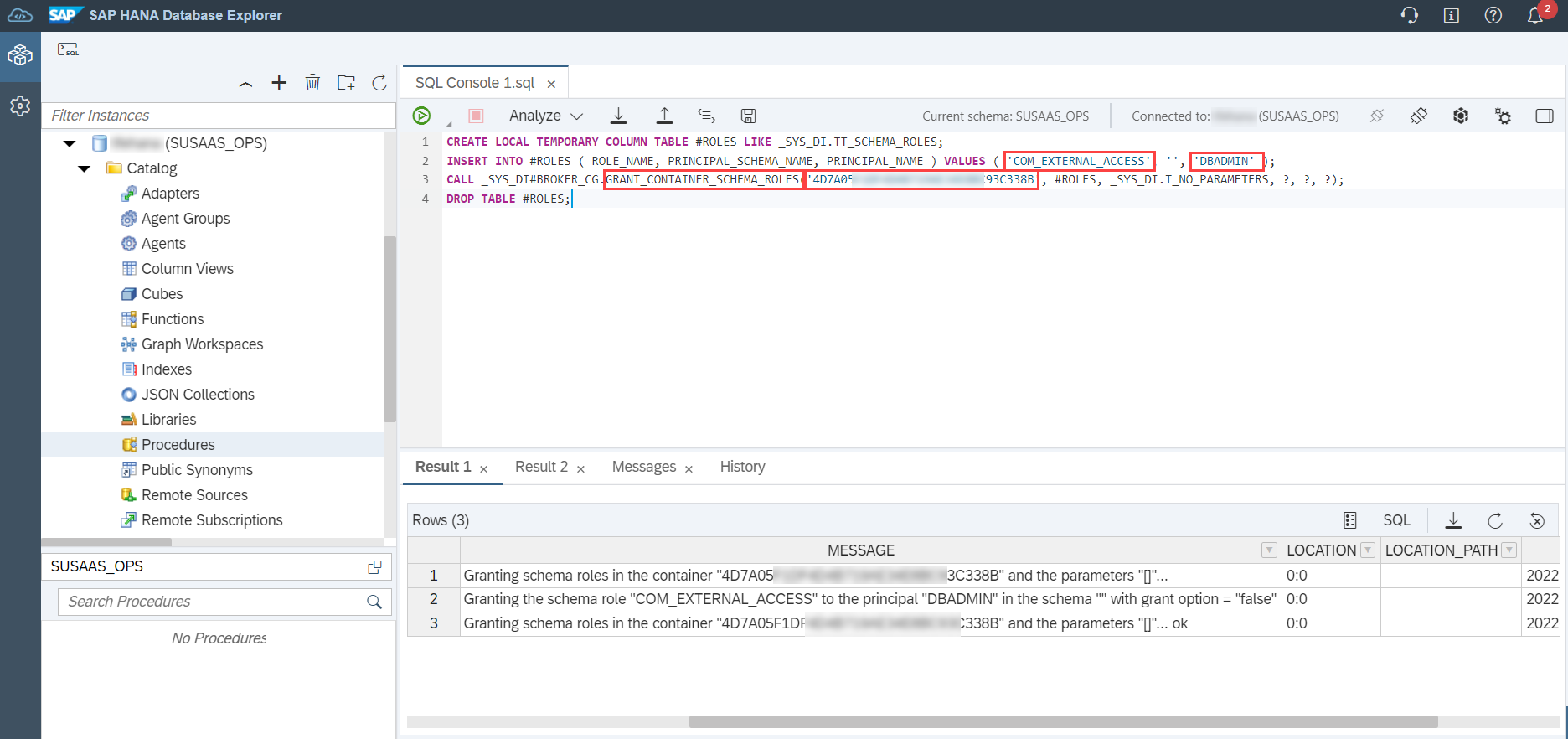
Task: Switch to the Result 1 tab
Action: click(x=443, y=467)
